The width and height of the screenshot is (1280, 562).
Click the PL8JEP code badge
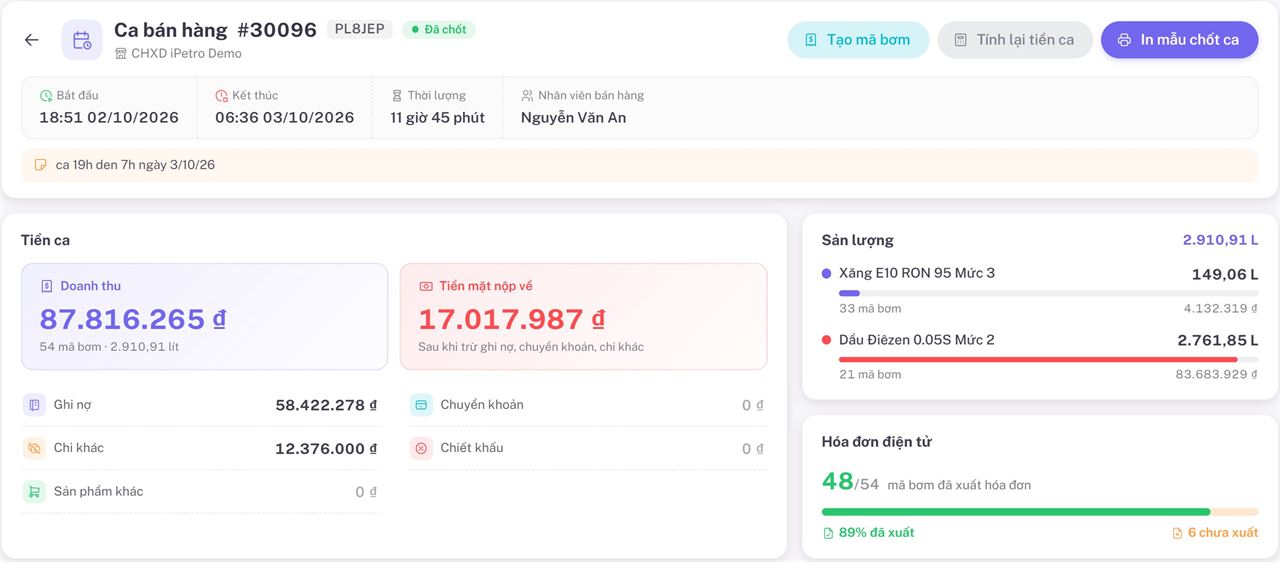point(360,29)
